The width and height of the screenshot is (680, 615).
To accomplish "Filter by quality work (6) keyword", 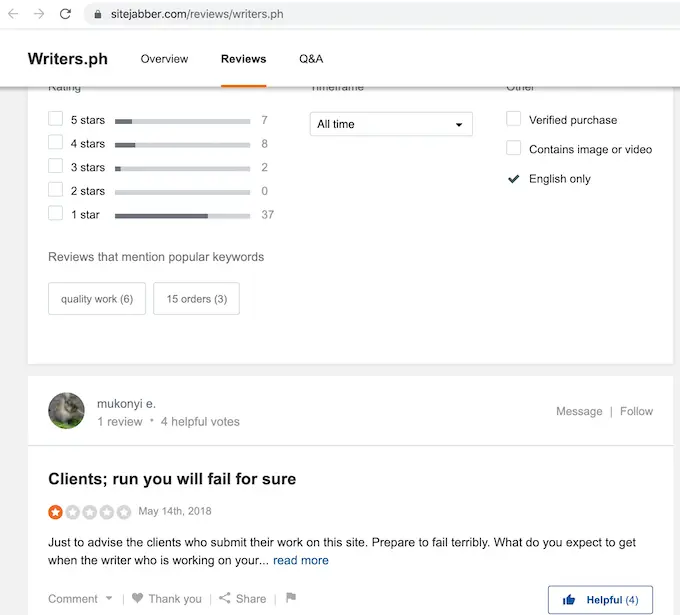I will click(x=97, y=299).
